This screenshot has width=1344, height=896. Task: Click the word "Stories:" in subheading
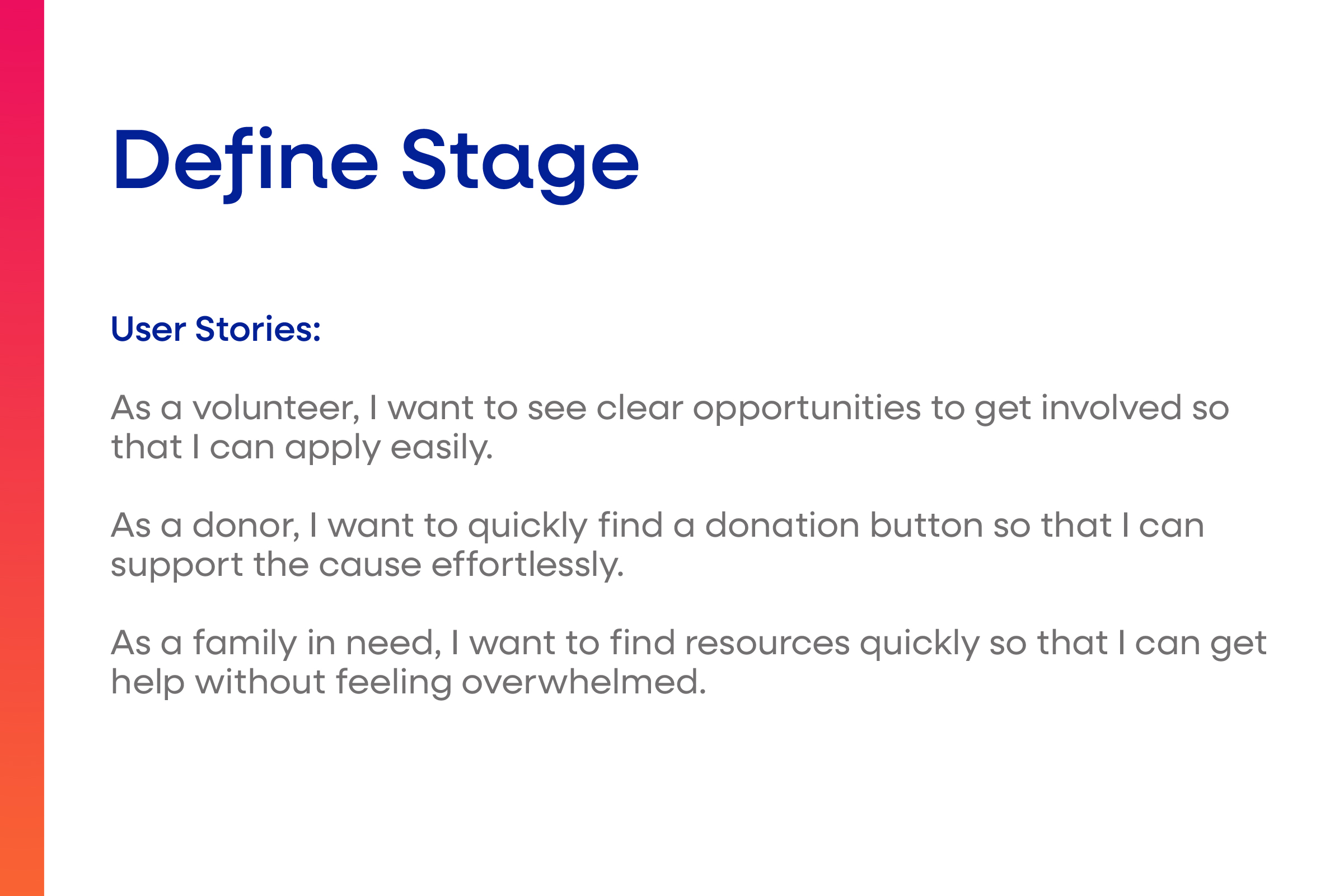pyautogui.click(x=257, y=329)
